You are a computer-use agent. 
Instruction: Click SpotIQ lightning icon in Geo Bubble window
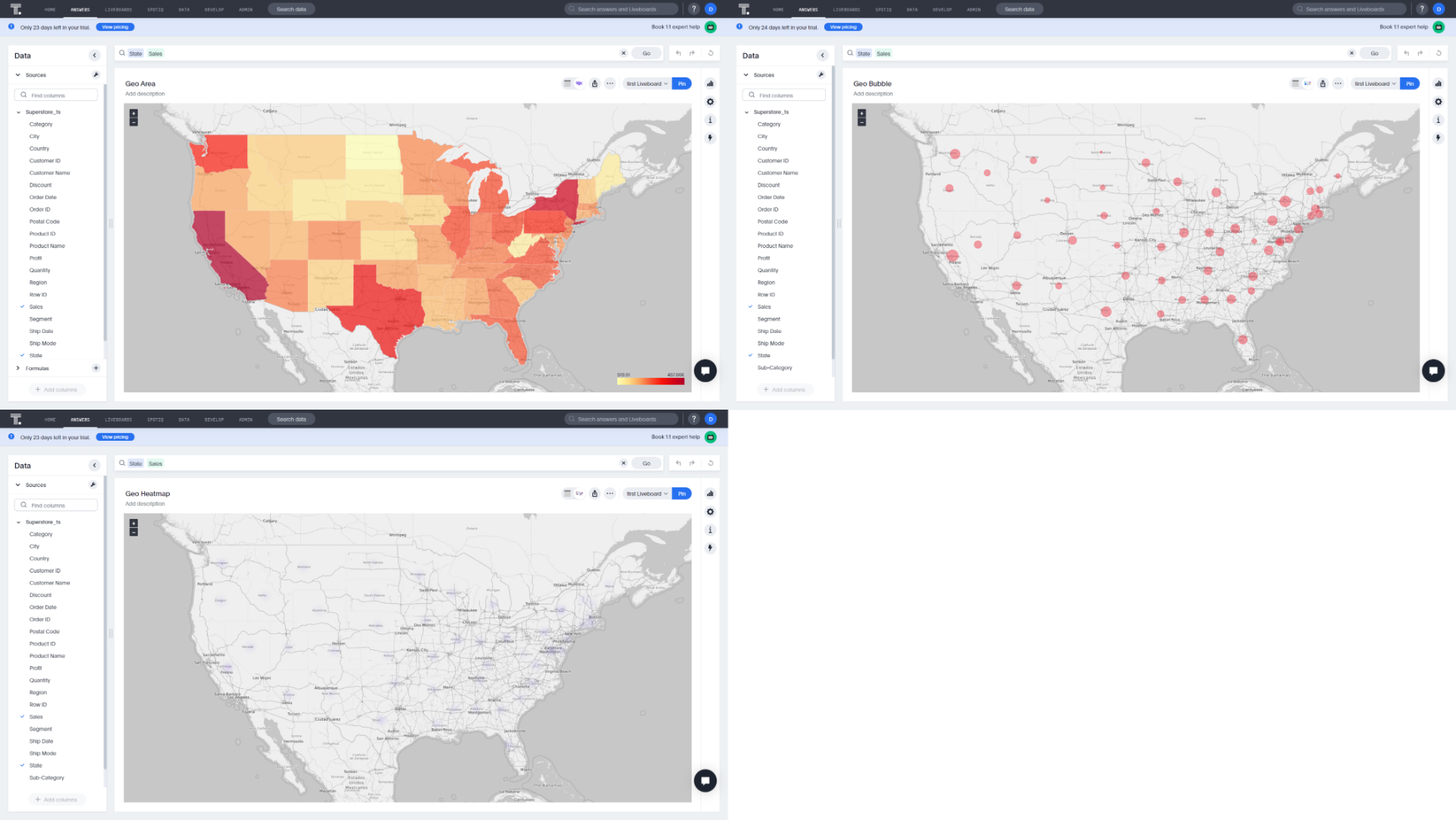pyautogui.click(x=1438, y=138)
